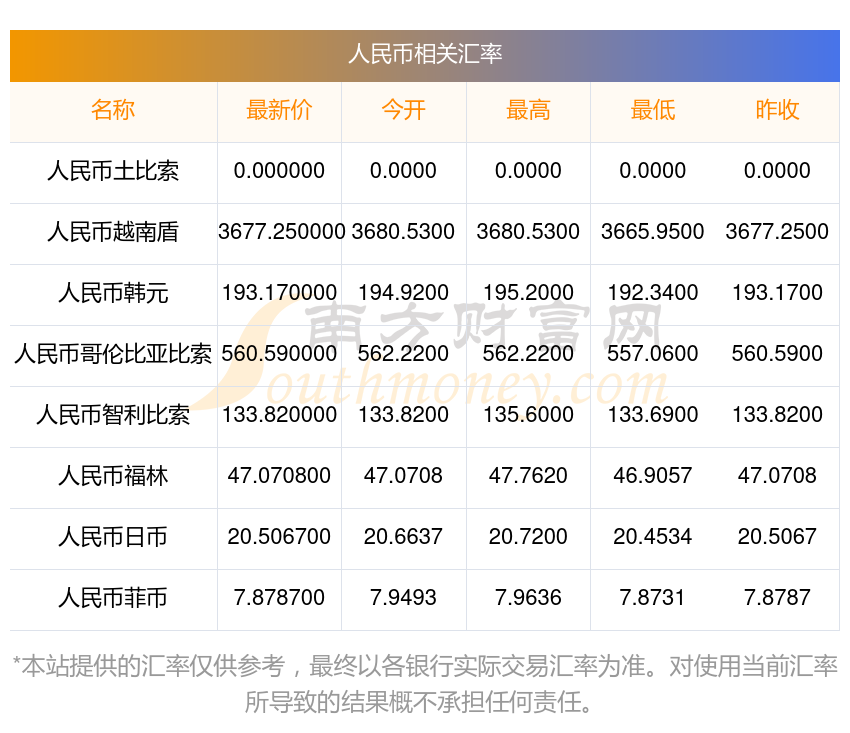Click the 人民币相关汇率 table title
The height and width of the screenshot is (733, 850).
point(425,54)
